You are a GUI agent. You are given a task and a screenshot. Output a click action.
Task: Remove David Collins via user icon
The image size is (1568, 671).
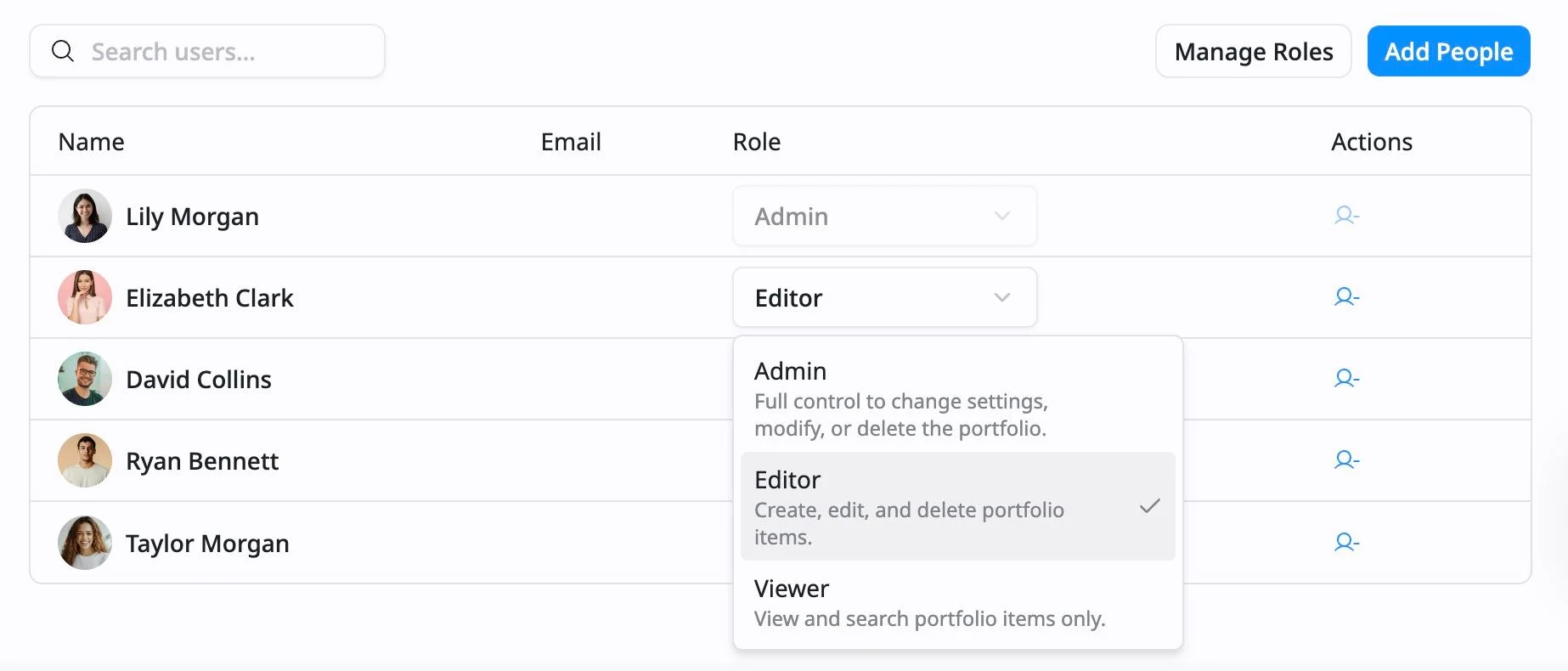pos(1346,379)
